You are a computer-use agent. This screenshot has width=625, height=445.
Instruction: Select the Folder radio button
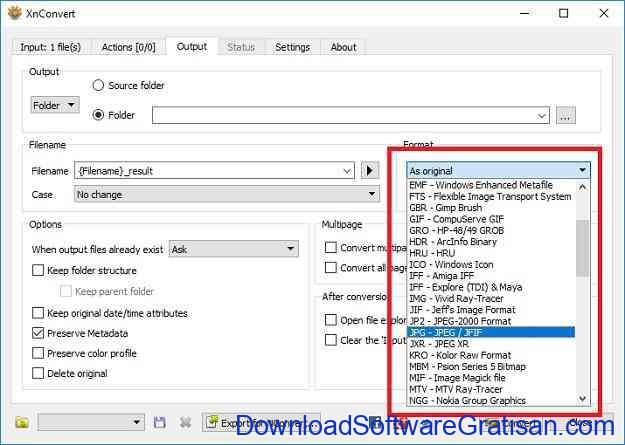pos(98,115)
